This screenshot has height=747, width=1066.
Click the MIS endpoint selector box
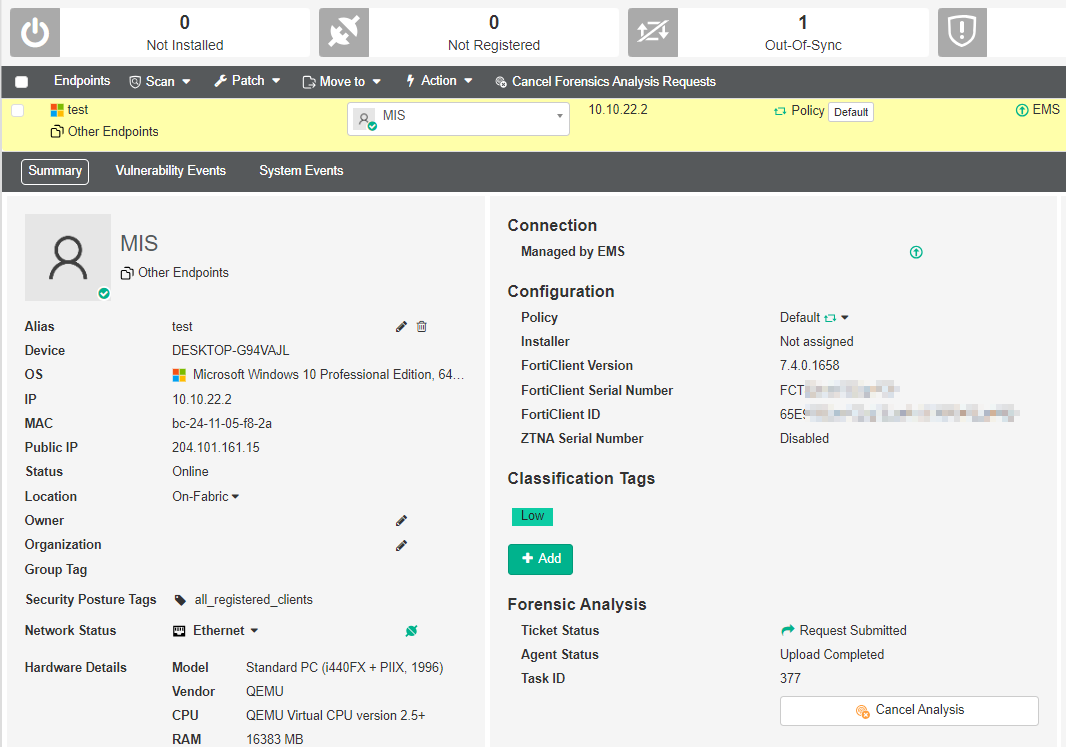pyautogui.click(x=458, y=118)
